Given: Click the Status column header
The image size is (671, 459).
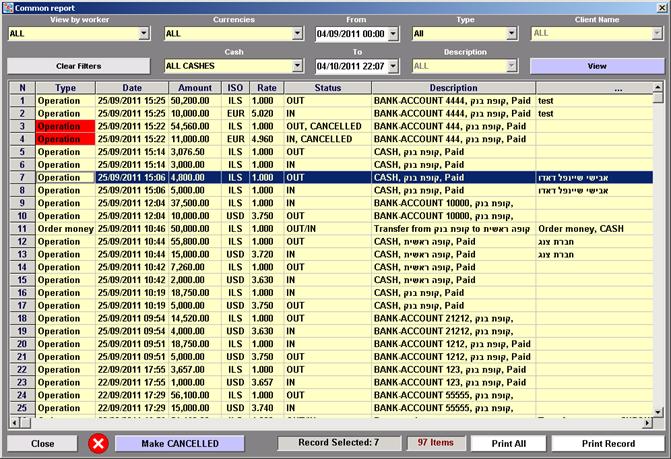Looking at the screenshot, I should [327, 88].
